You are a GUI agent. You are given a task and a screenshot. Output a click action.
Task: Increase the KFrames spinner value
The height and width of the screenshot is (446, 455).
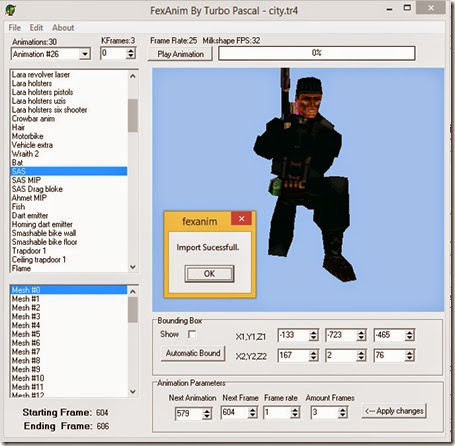(131, 51)
